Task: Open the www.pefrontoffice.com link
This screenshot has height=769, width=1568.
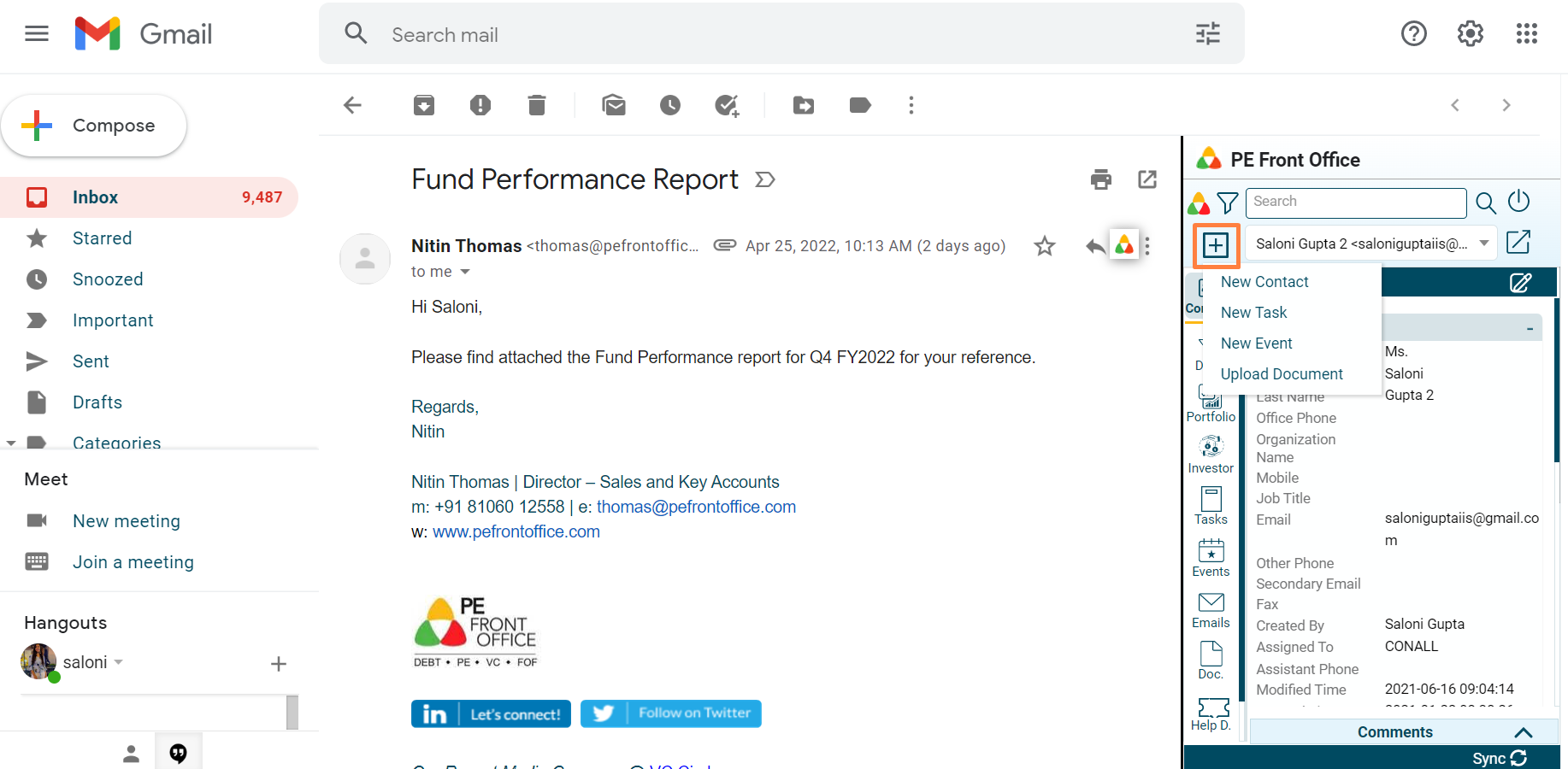Action: click(516, 531)
